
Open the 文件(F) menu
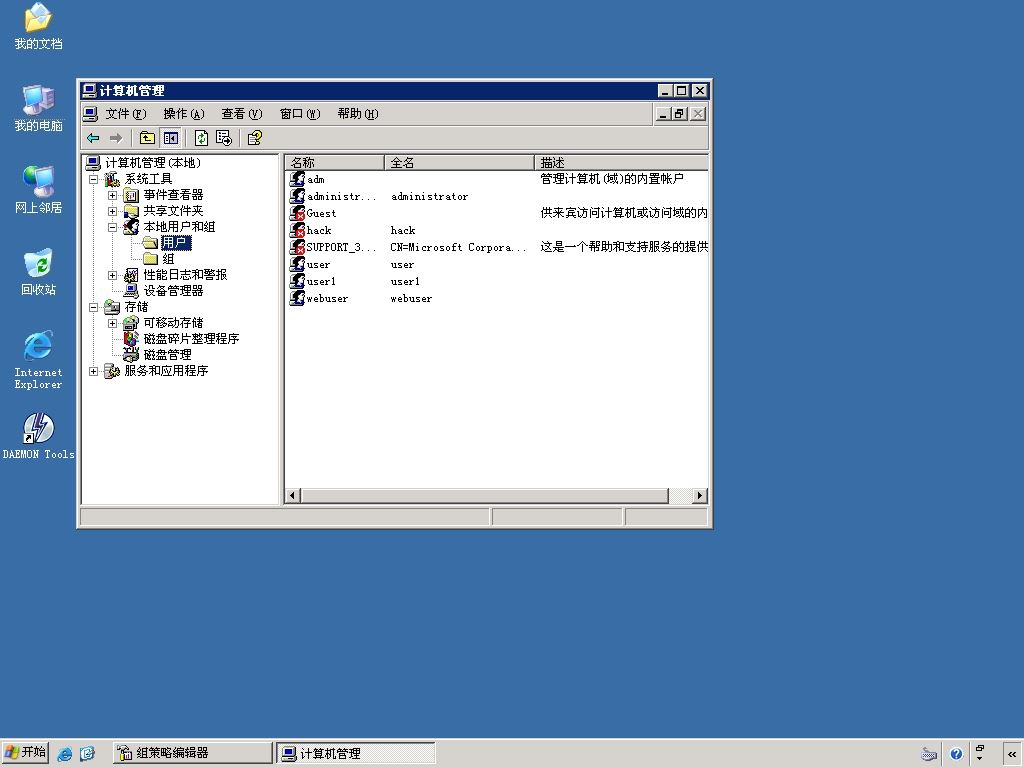tap(126, 114)
